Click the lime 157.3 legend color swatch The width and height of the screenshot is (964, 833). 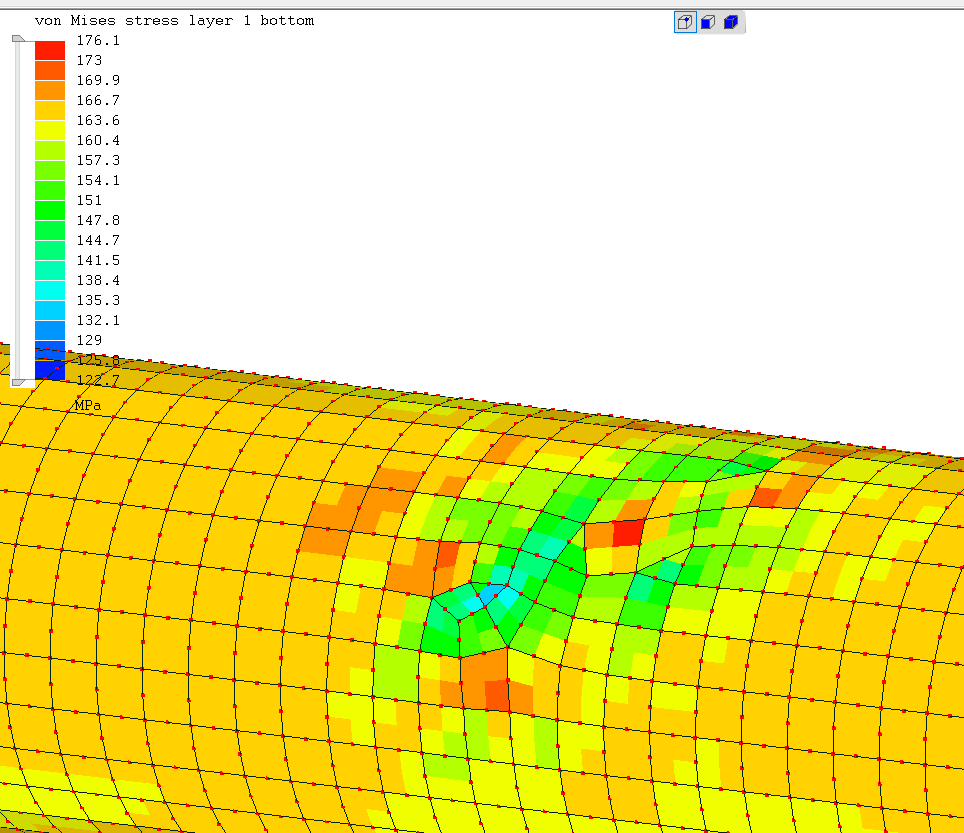point(50,170)
